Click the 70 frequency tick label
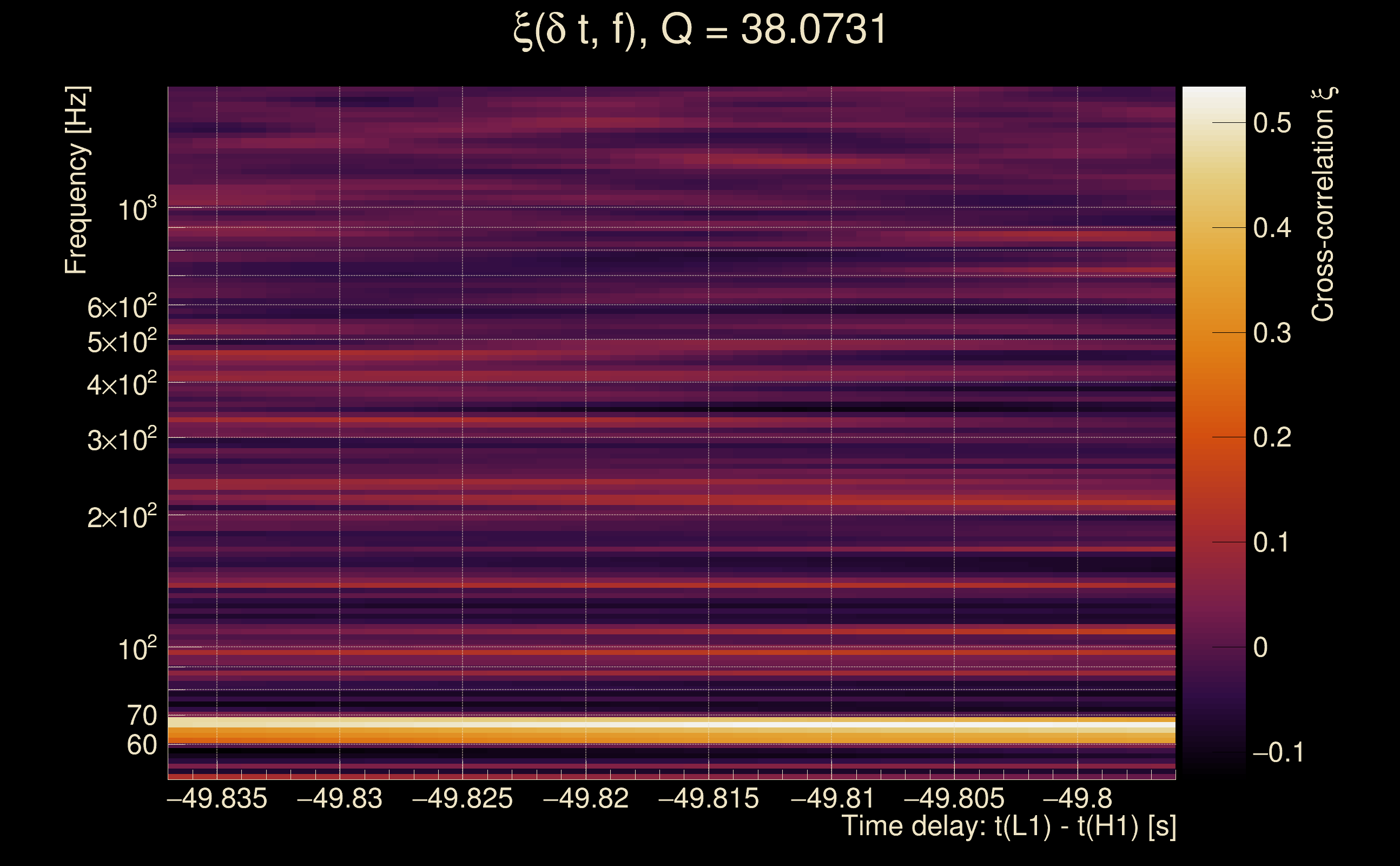The image size is (1400, 866). [141, 716]
